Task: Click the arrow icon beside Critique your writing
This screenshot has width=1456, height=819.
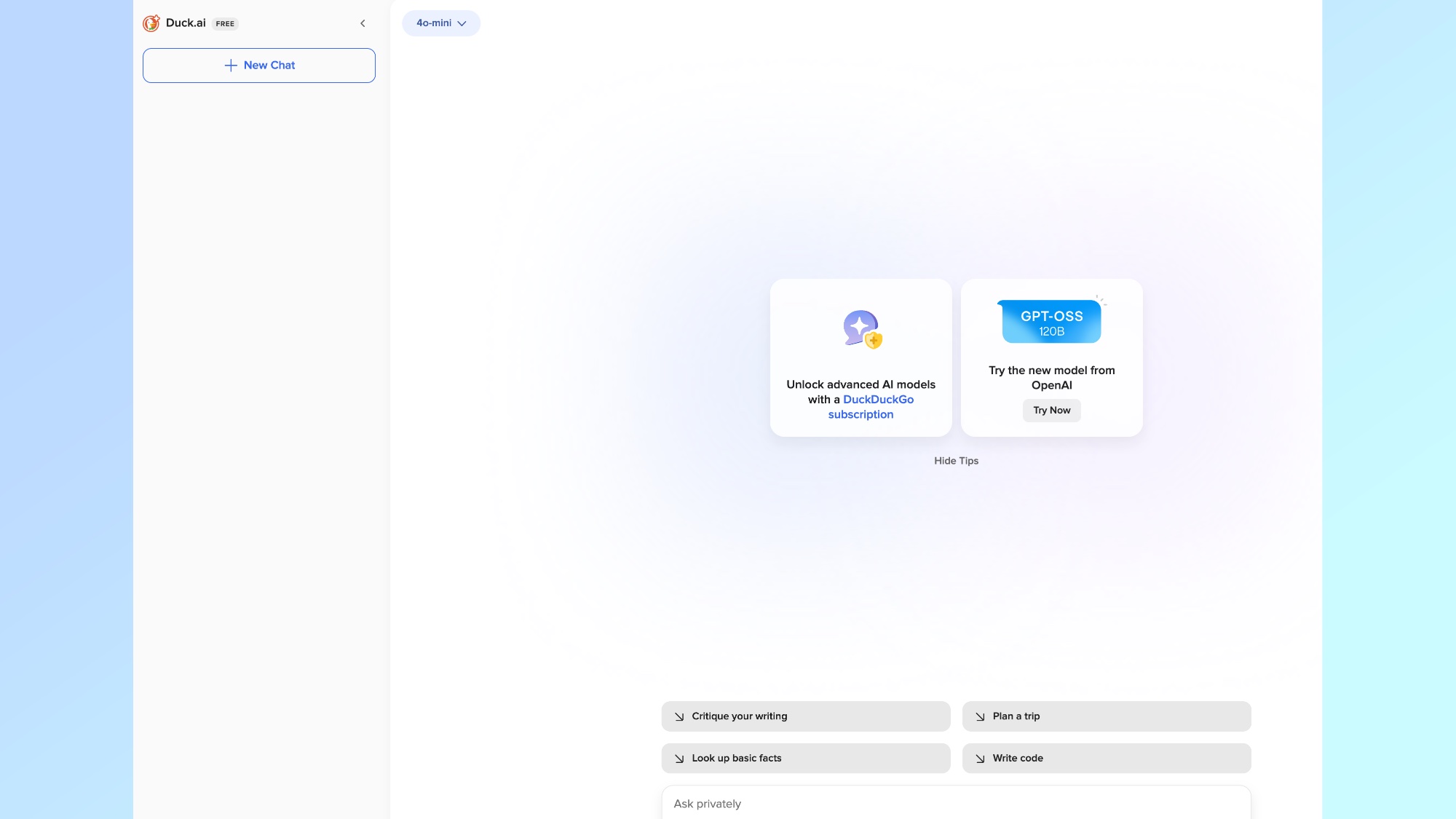Action: 679,717
